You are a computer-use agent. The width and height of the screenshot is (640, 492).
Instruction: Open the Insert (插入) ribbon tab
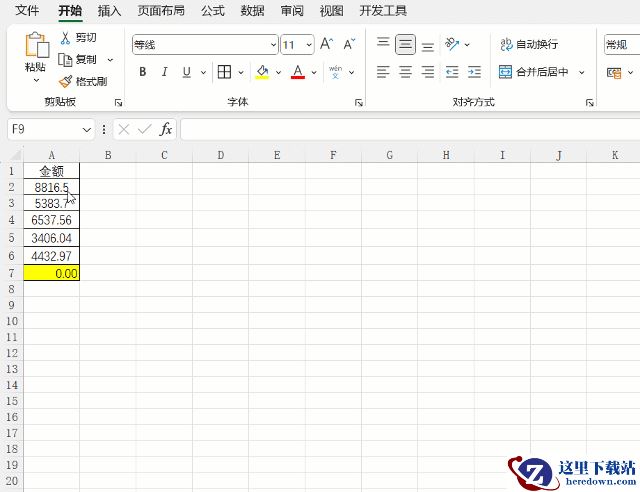109,11
